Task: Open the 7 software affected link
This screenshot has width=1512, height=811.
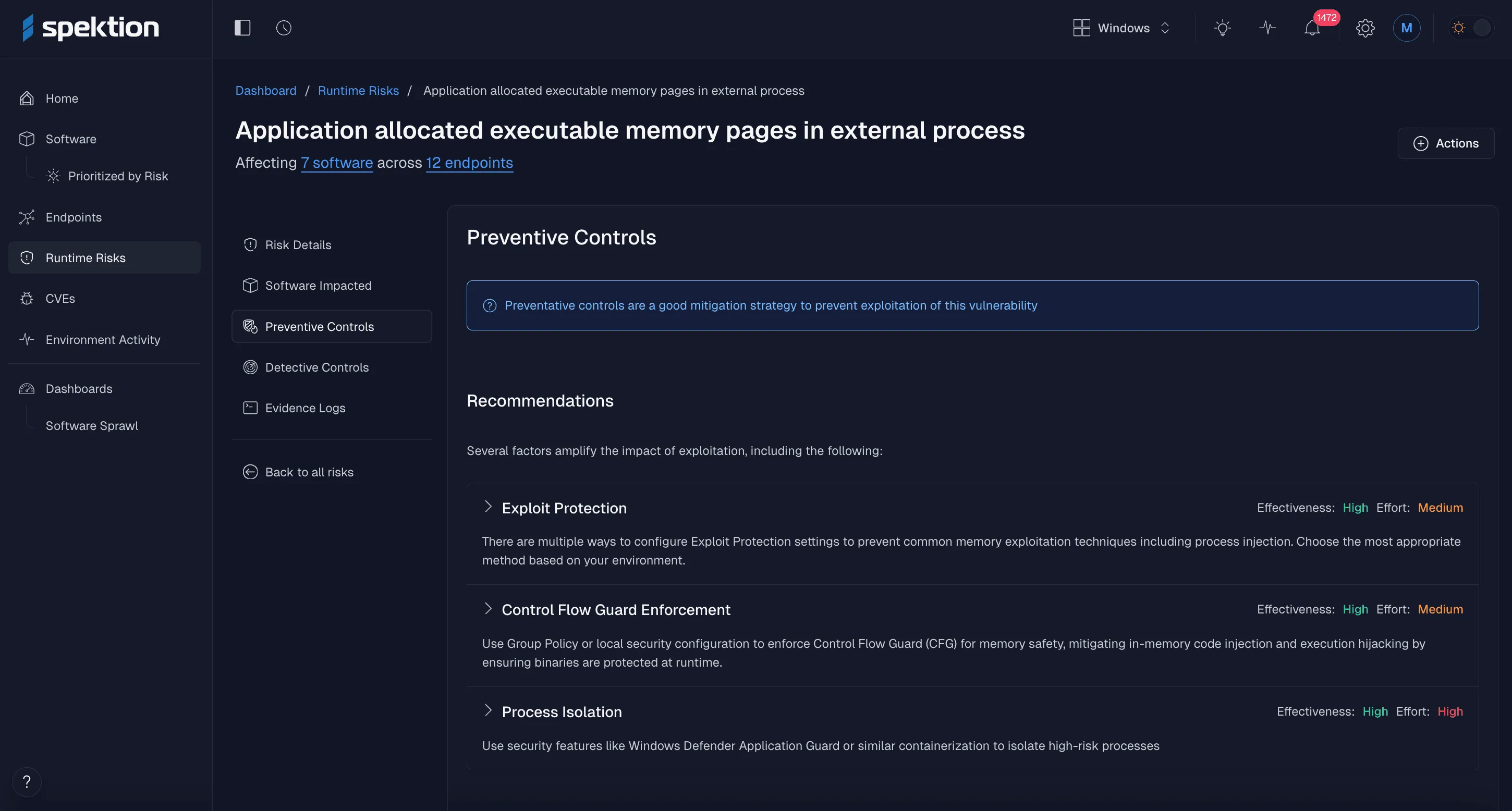Action: coord(337,163)
